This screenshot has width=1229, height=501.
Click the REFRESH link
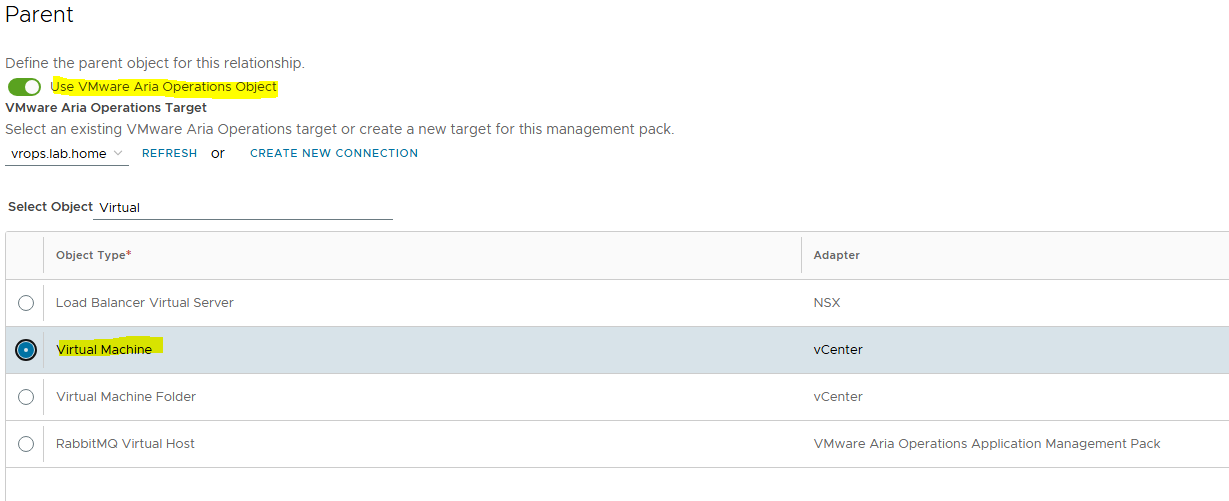click(x=169, y=153)
